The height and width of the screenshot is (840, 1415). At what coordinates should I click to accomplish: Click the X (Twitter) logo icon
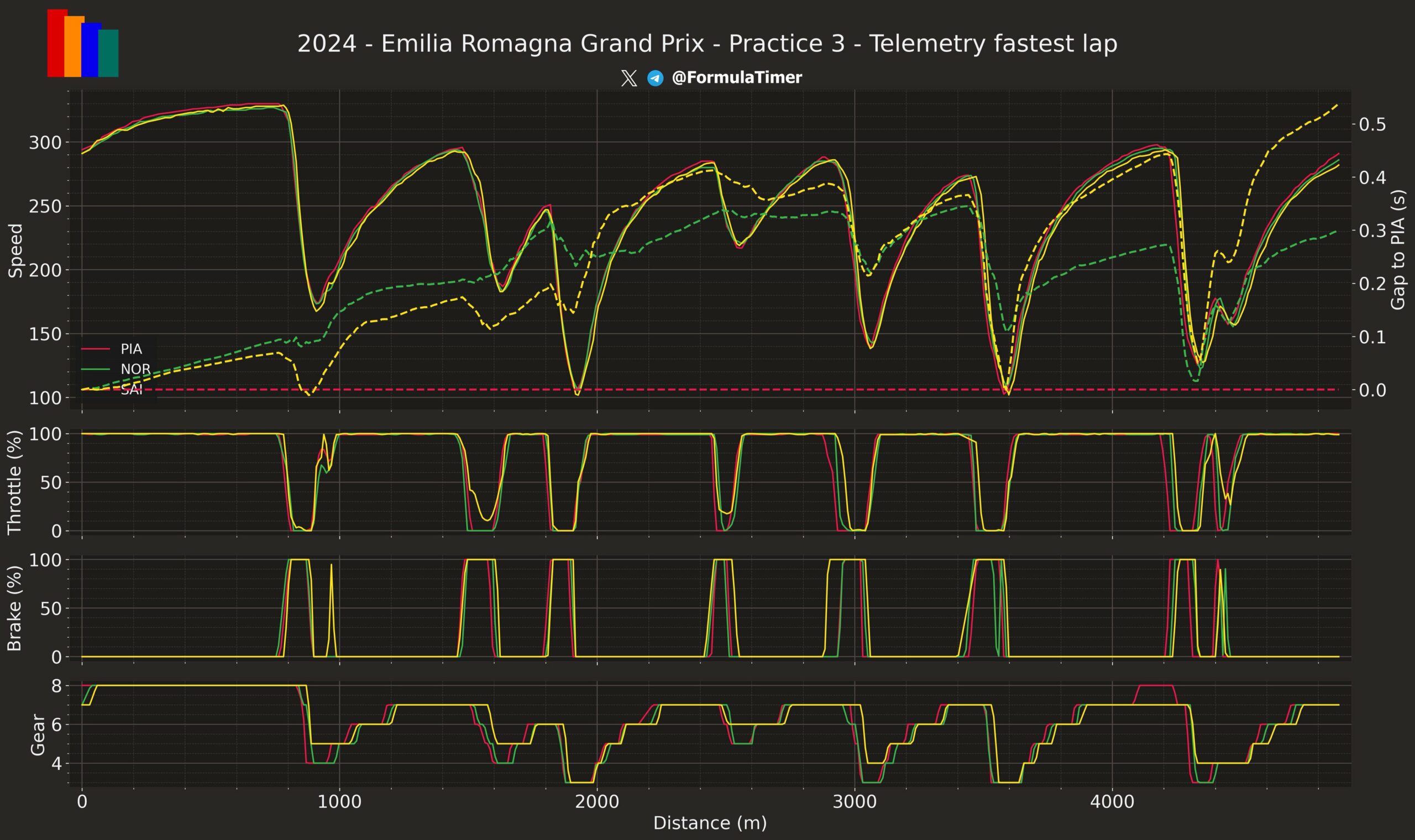(x=629, y=78)
